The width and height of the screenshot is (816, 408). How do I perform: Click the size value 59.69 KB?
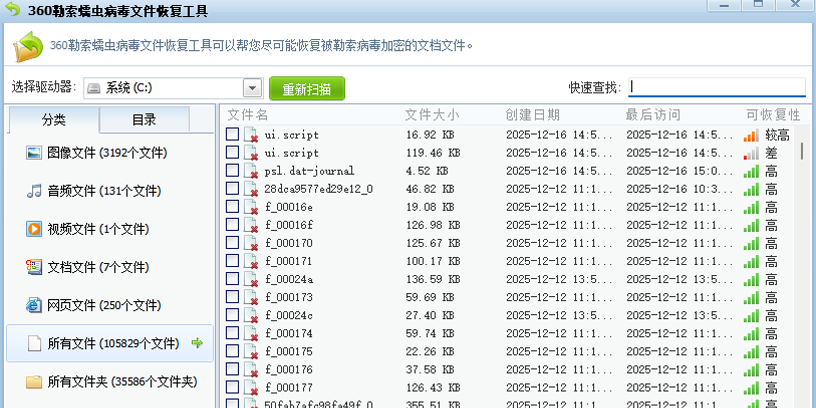[430, 298]
